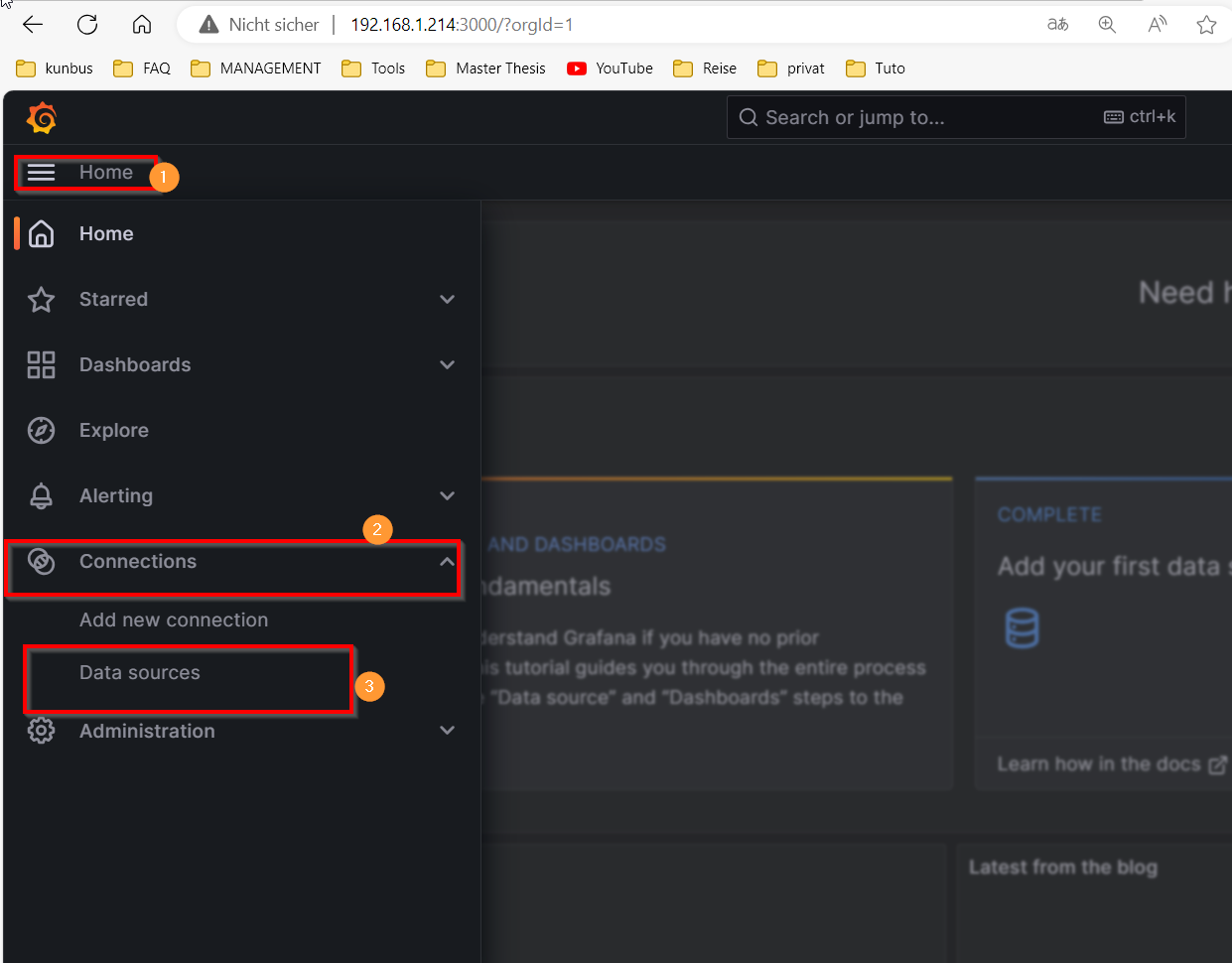Open the MANAGEMENT bookmark folder

tap(256, 69)
